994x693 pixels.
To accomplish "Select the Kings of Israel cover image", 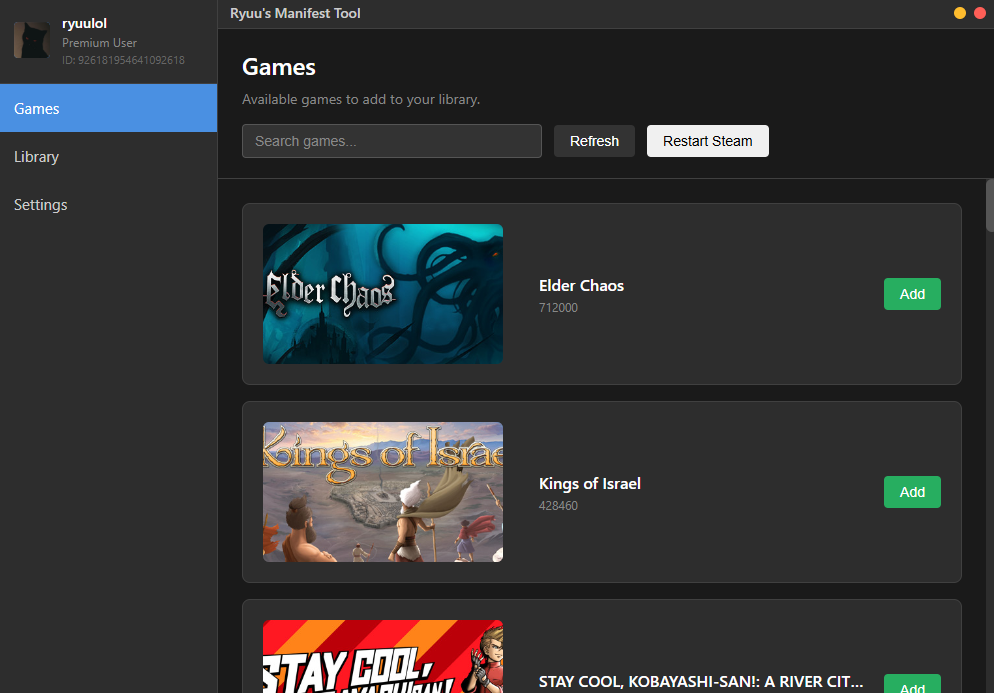I will coord(382,492).
